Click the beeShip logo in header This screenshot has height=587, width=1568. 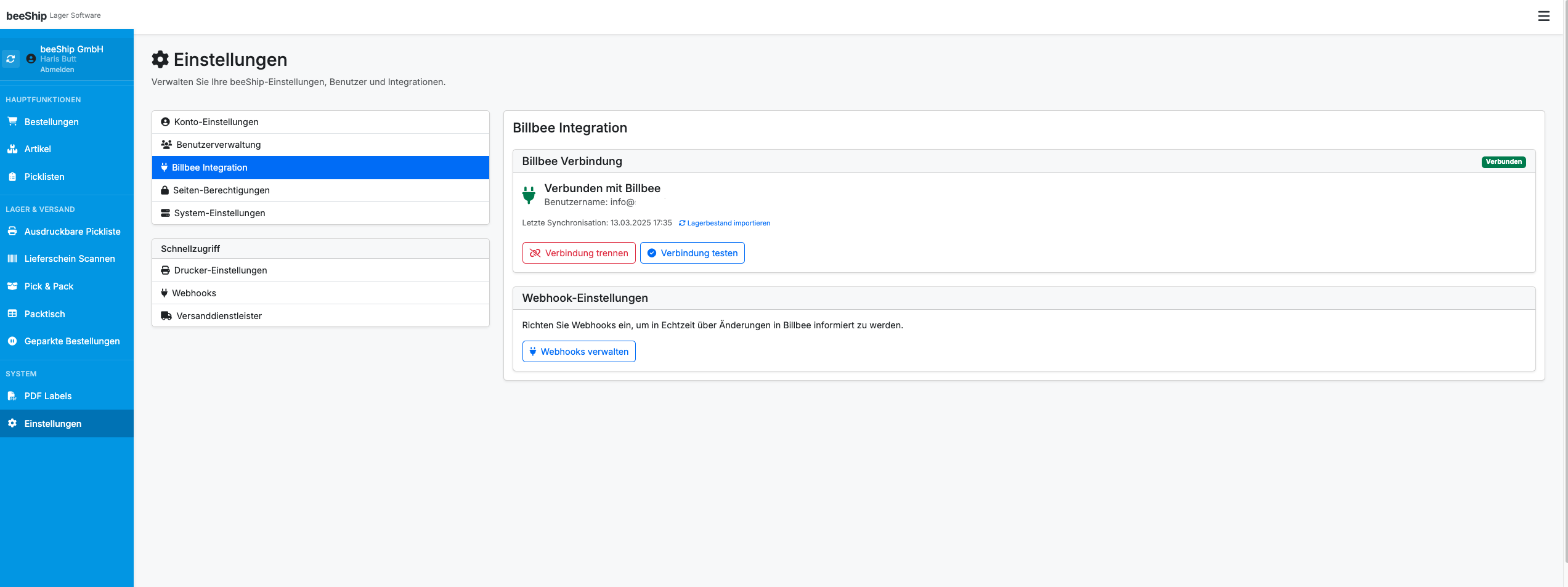click(x=26, y=16)
